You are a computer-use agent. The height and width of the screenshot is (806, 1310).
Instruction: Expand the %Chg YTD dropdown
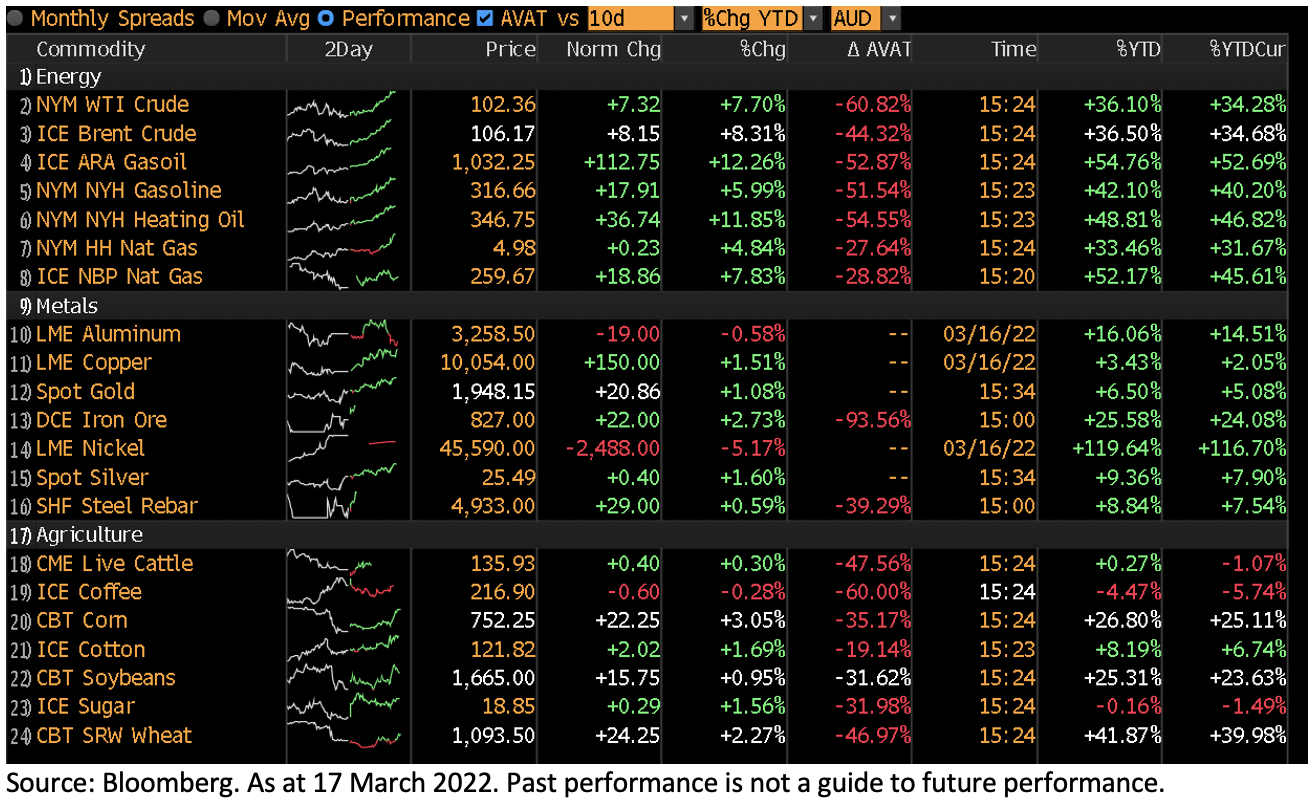(813, 18)
